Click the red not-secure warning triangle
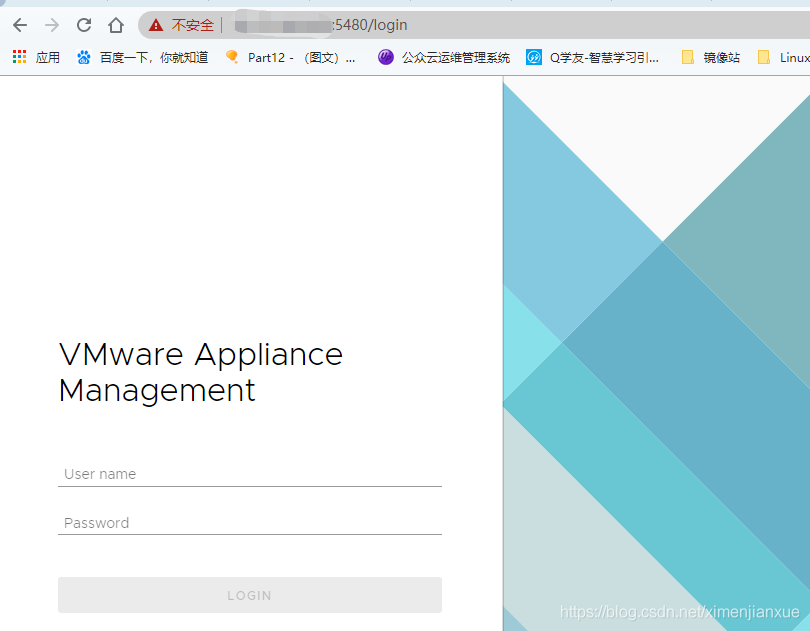The image size is (810, 631). [x=156, y=25]
